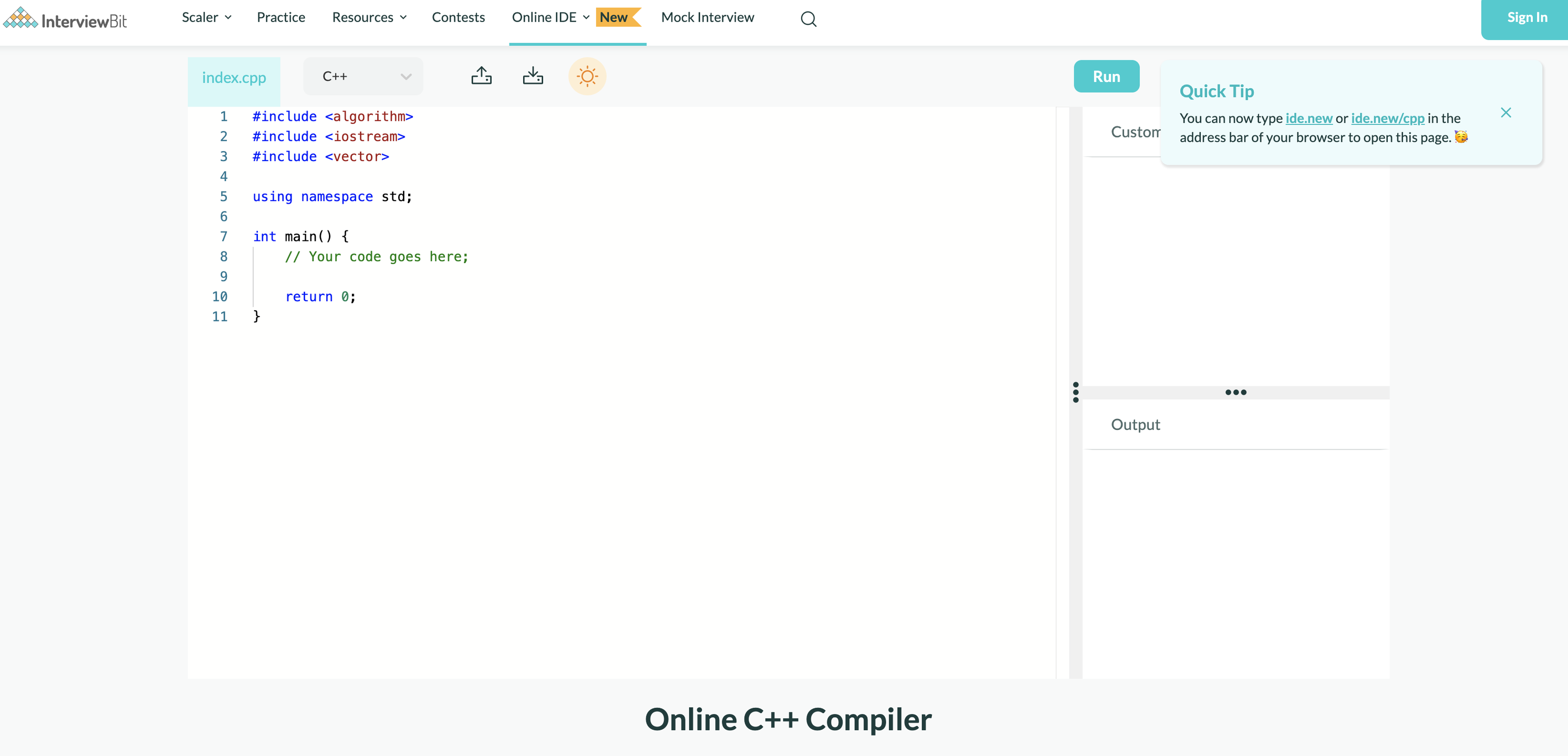The height and width of the screenshot is (756, 1568).
Task: Click the vertical three-dot panel divider handle
Action: 1076,392
